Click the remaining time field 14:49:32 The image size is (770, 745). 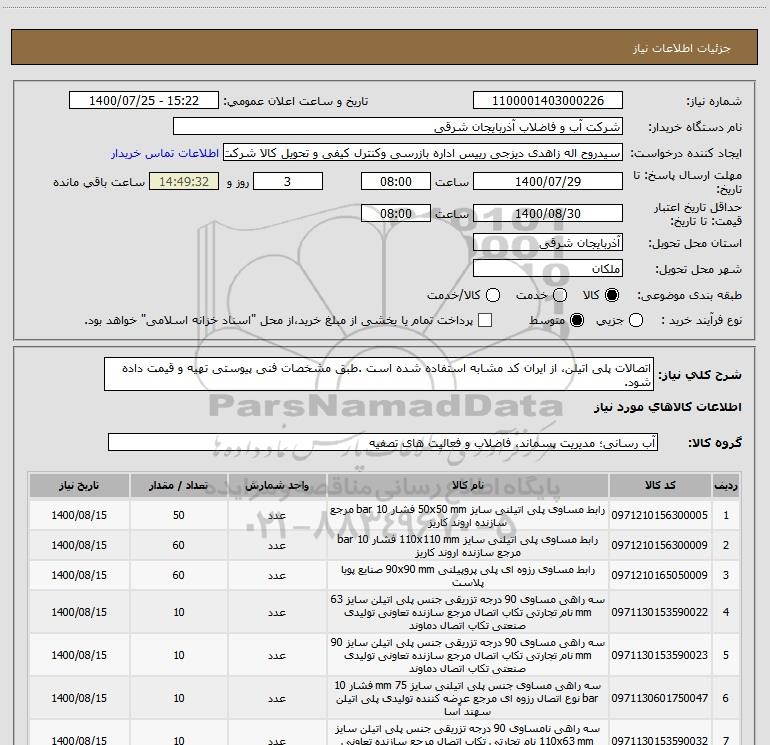(x=184, y=182)
